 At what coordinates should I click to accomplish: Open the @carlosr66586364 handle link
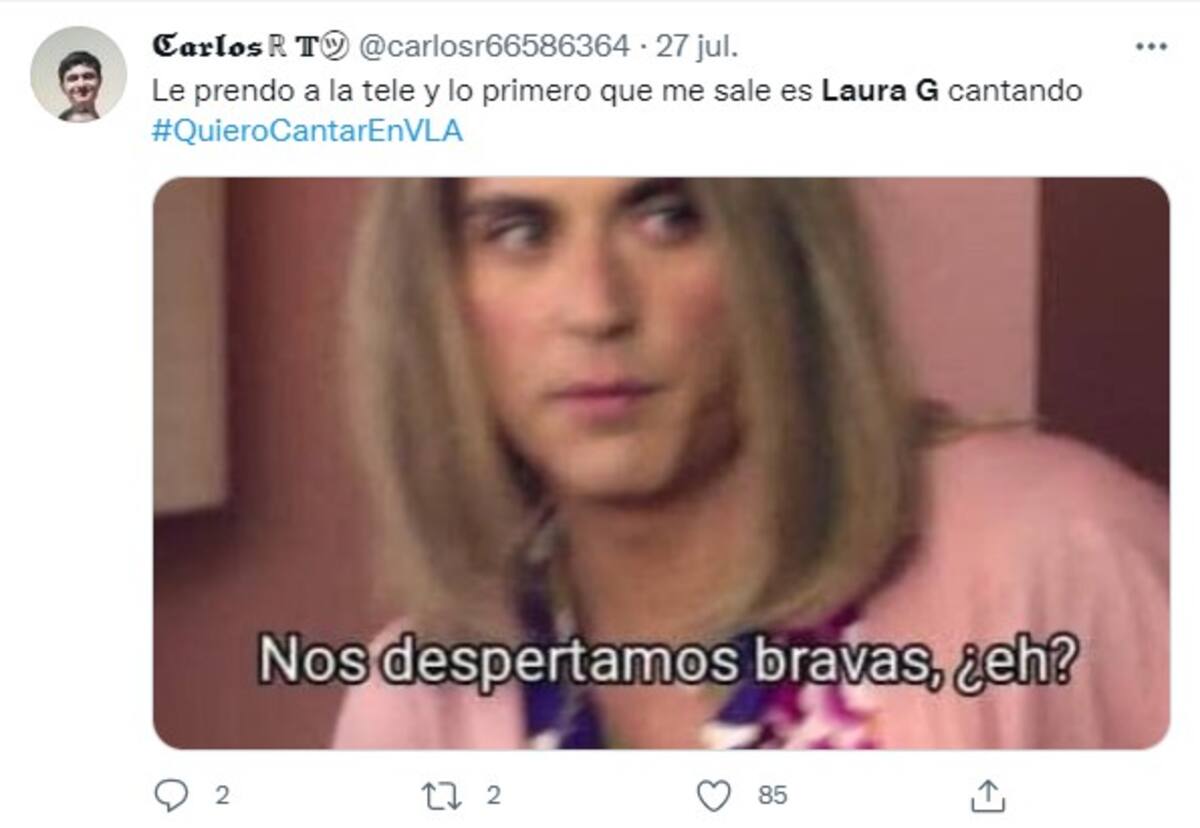point(494,46)
